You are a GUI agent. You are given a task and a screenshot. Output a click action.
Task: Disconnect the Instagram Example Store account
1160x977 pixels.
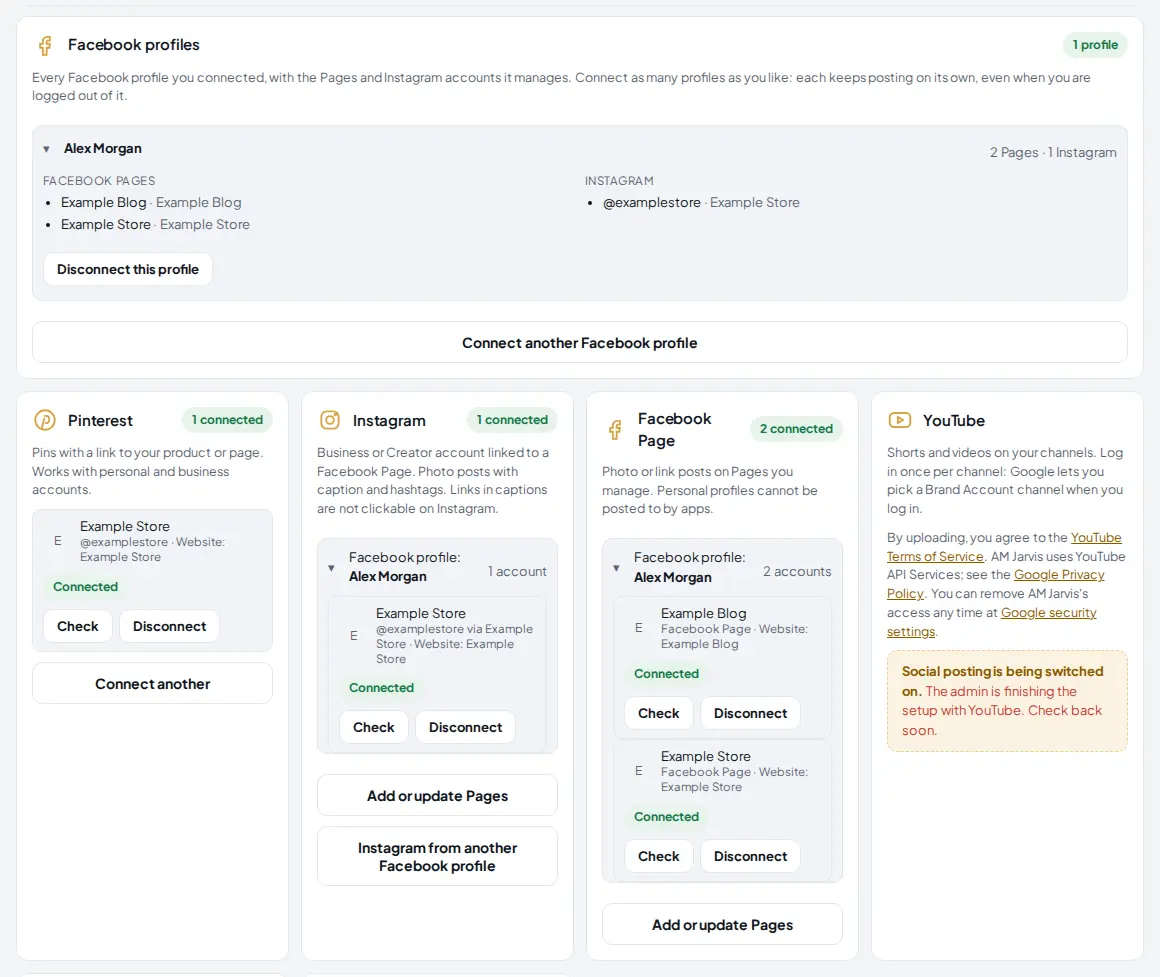[465, 727]
